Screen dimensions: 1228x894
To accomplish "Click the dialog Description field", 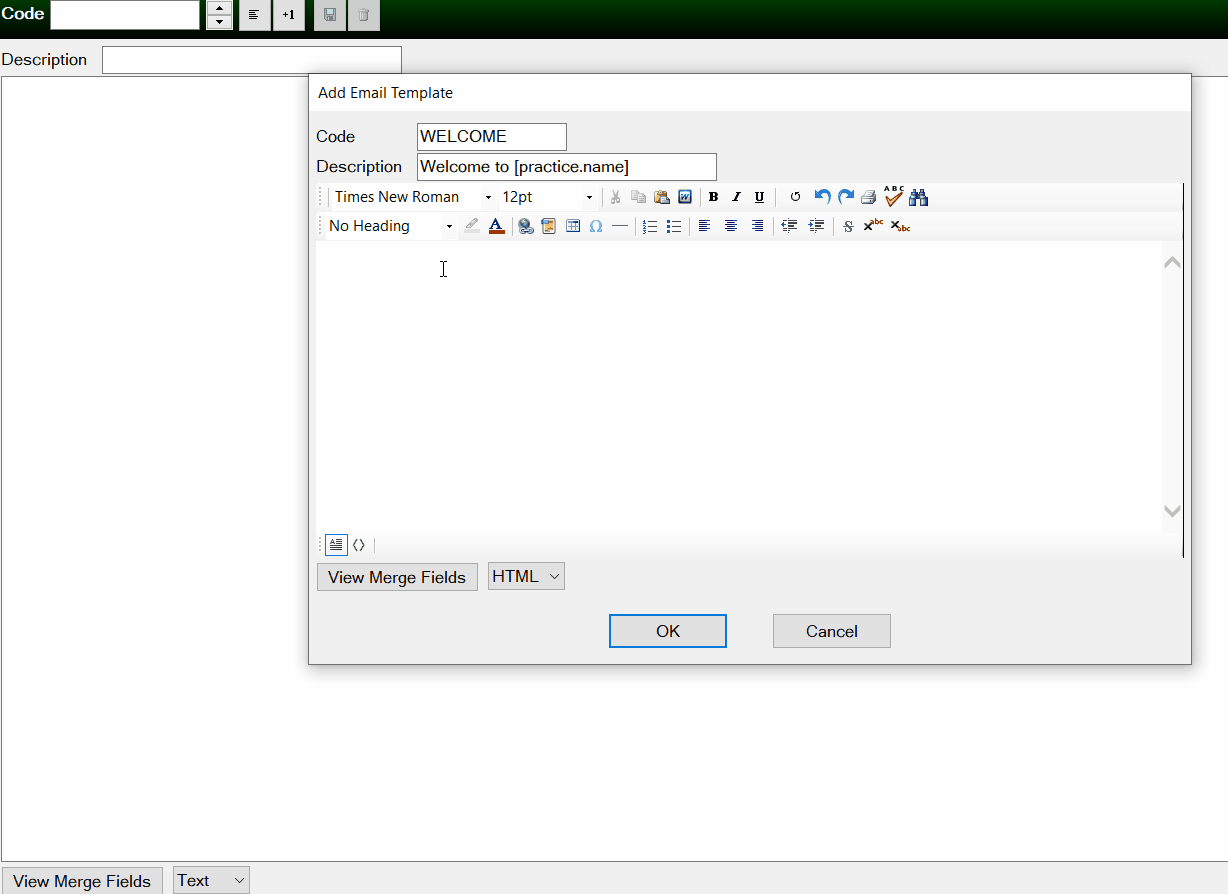I will pyautogui.click(x=567, y=167).
